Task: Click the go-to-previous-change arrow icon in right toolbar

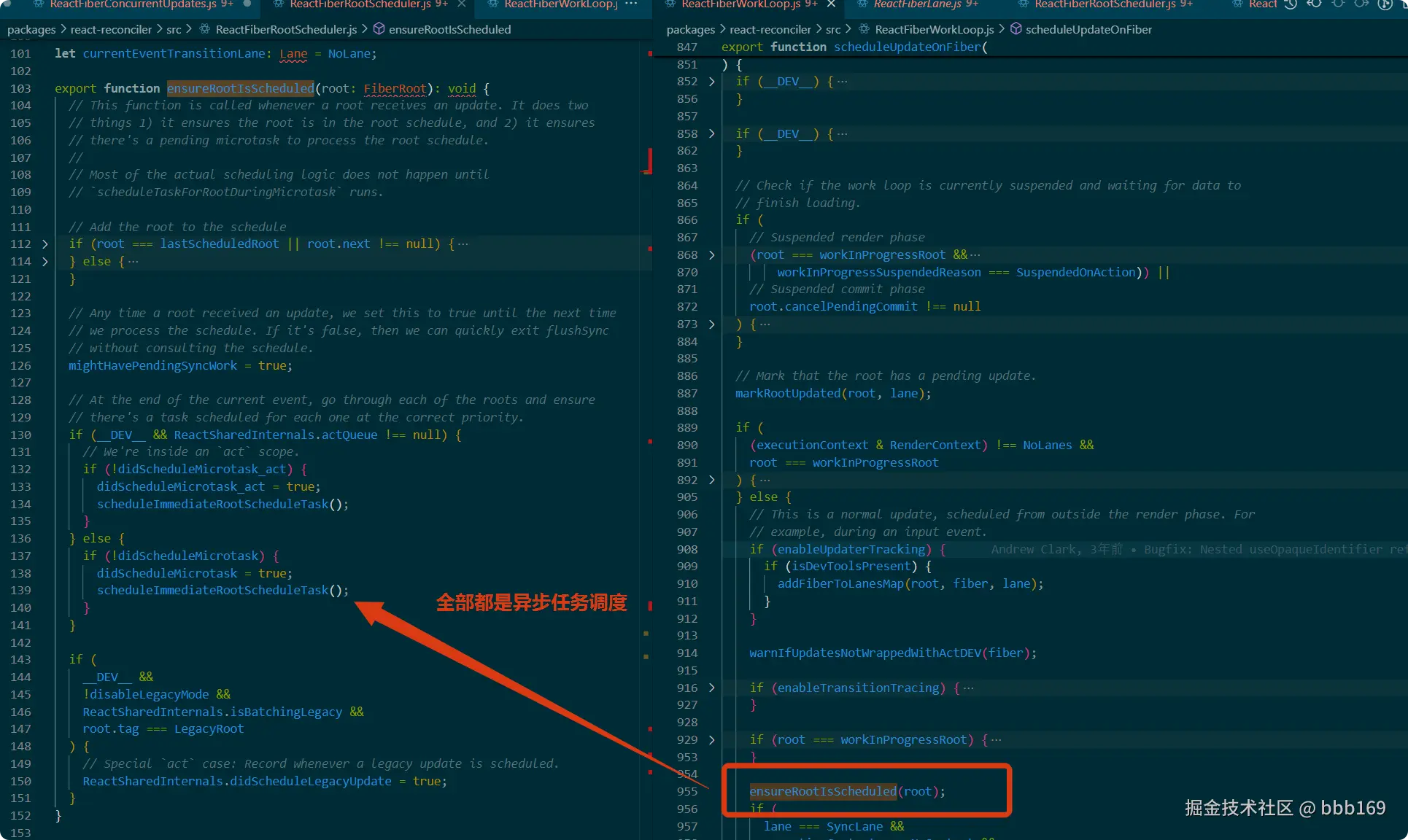Action: pos(1314,4)
